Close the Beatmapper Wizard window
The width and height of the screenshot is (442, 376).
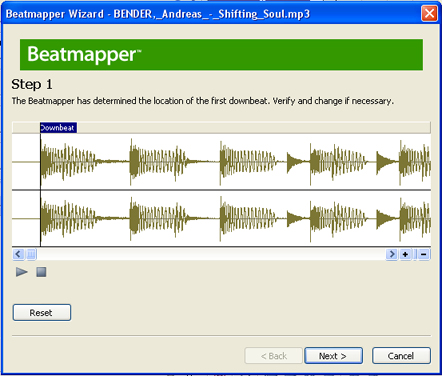tap(429, 14)
